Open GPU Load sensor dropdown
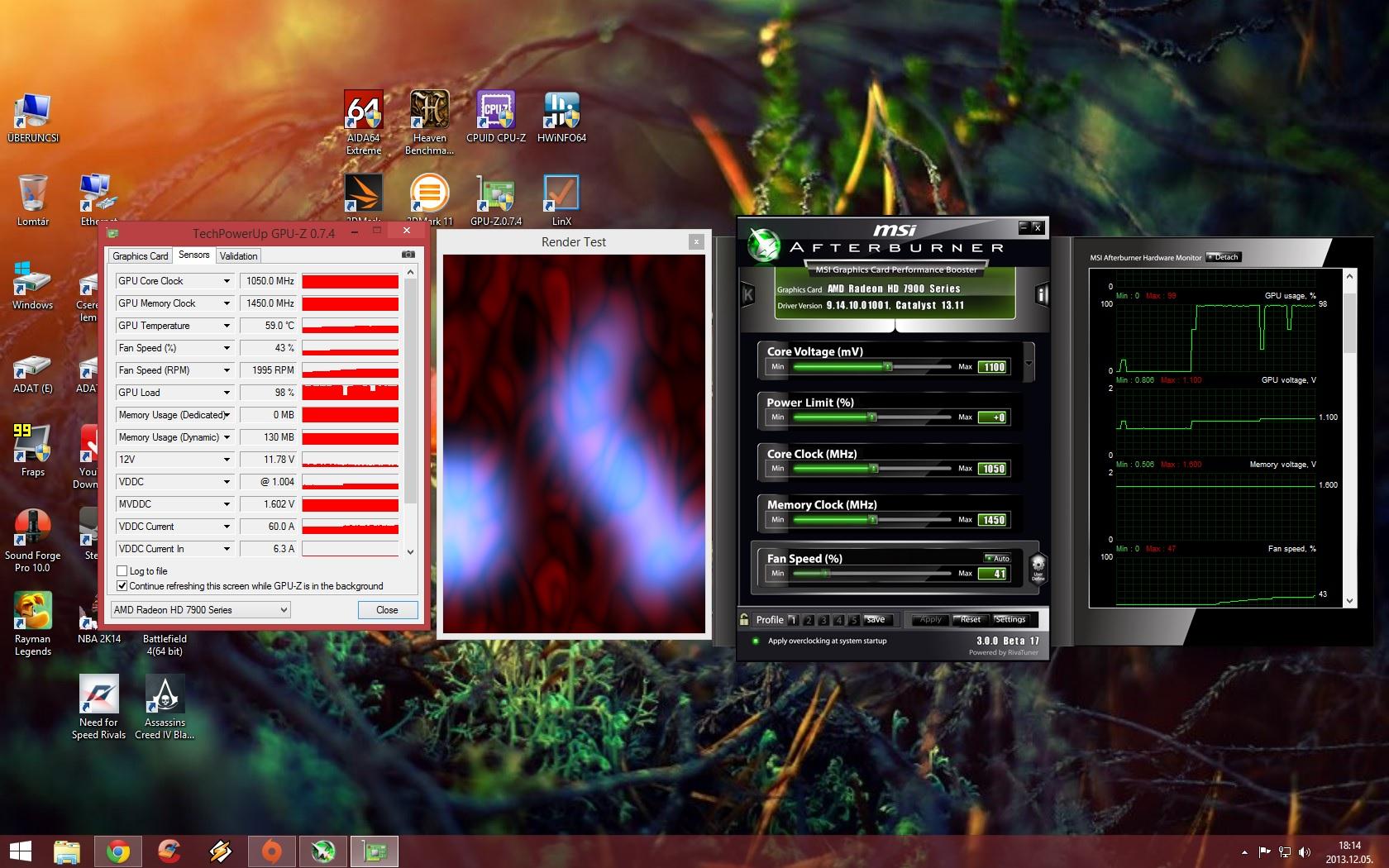Screen dimensions: 1389x868 227,393
